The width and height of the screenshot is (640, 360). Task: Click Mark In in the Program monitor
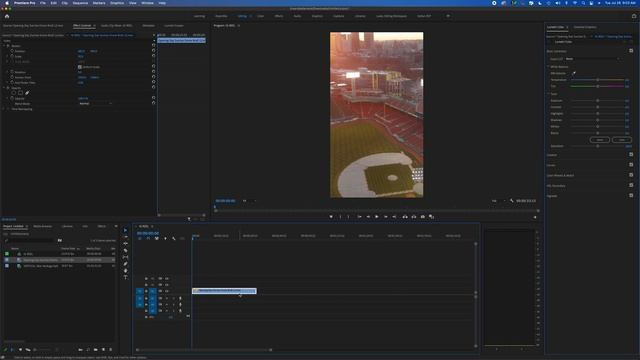340,217
